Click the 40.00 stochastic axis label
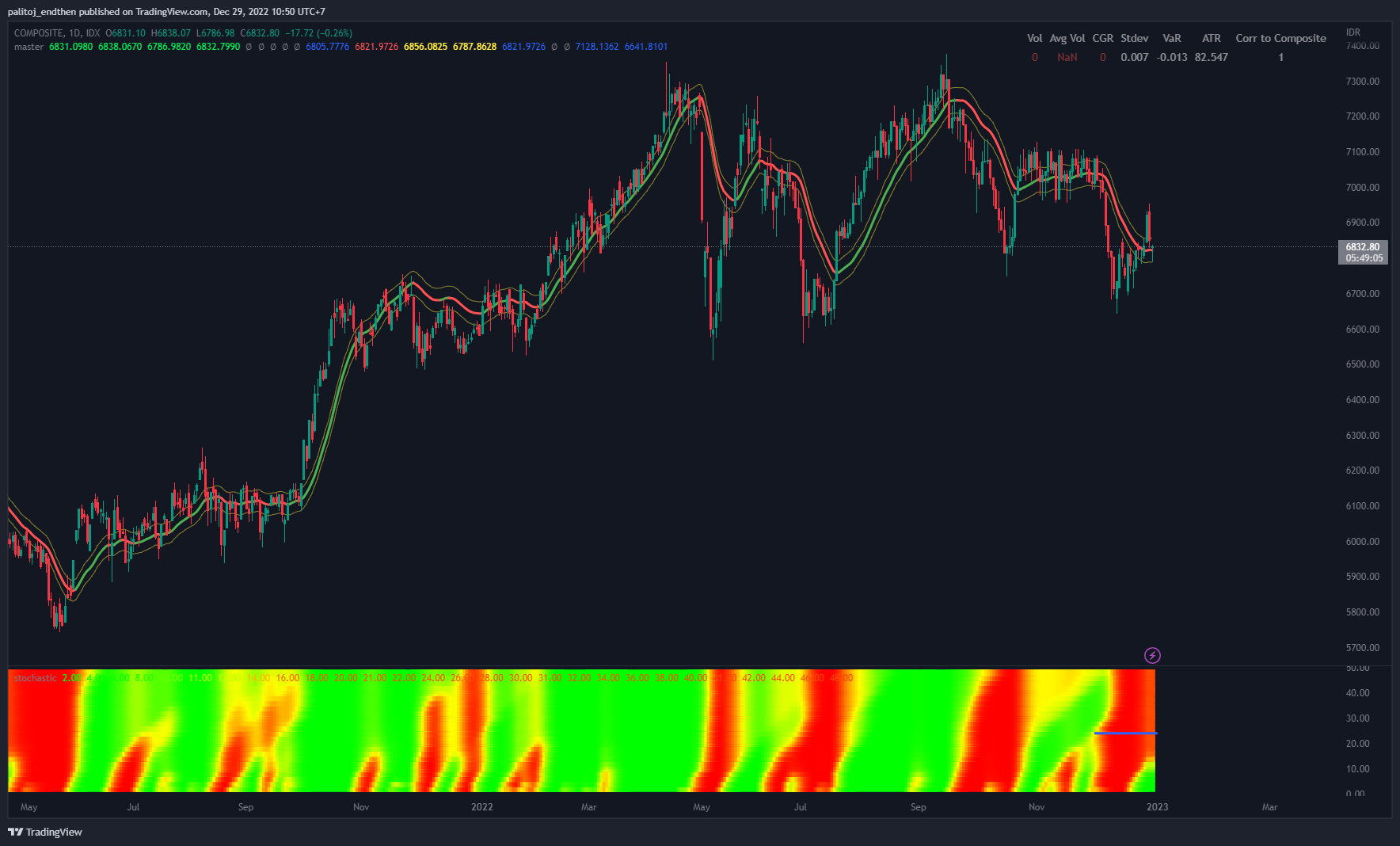1400x846 pixels. 1357,692
